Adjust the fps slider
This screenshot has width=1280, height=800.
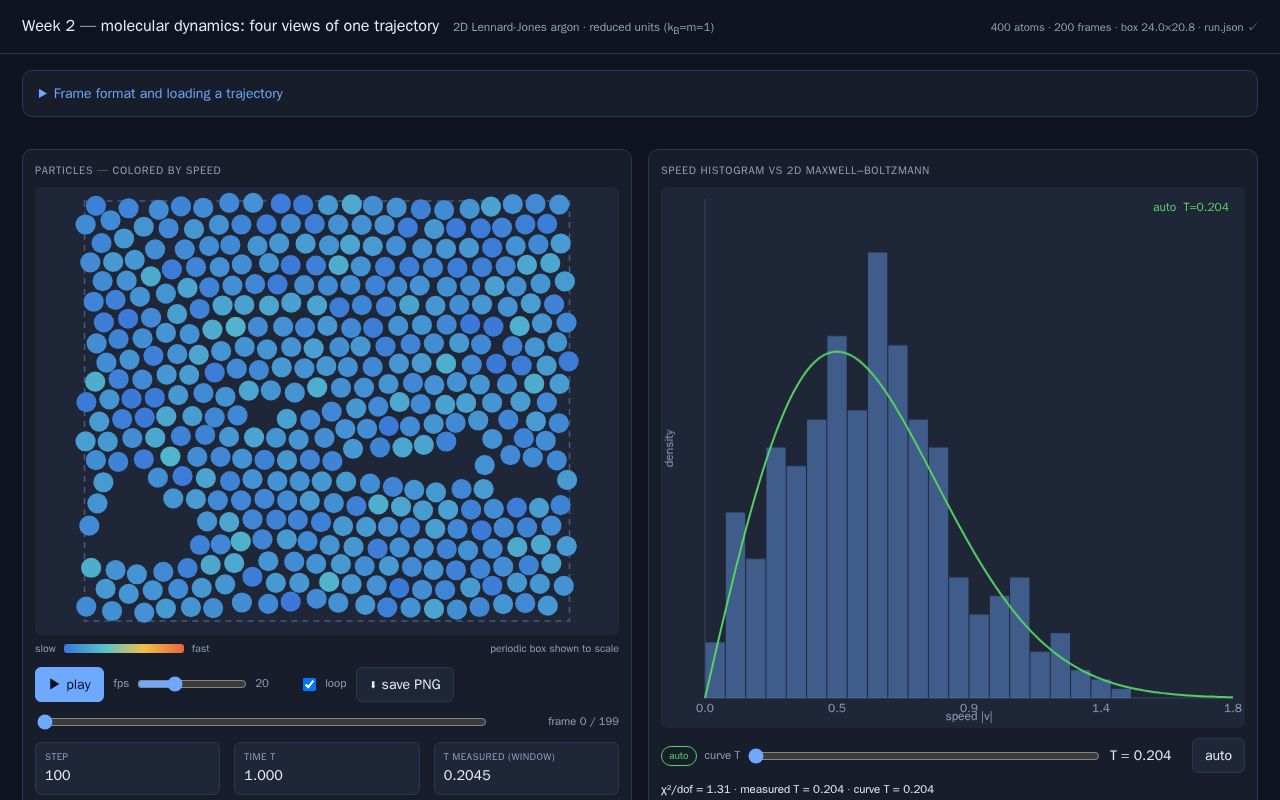[x=192, y=684]
